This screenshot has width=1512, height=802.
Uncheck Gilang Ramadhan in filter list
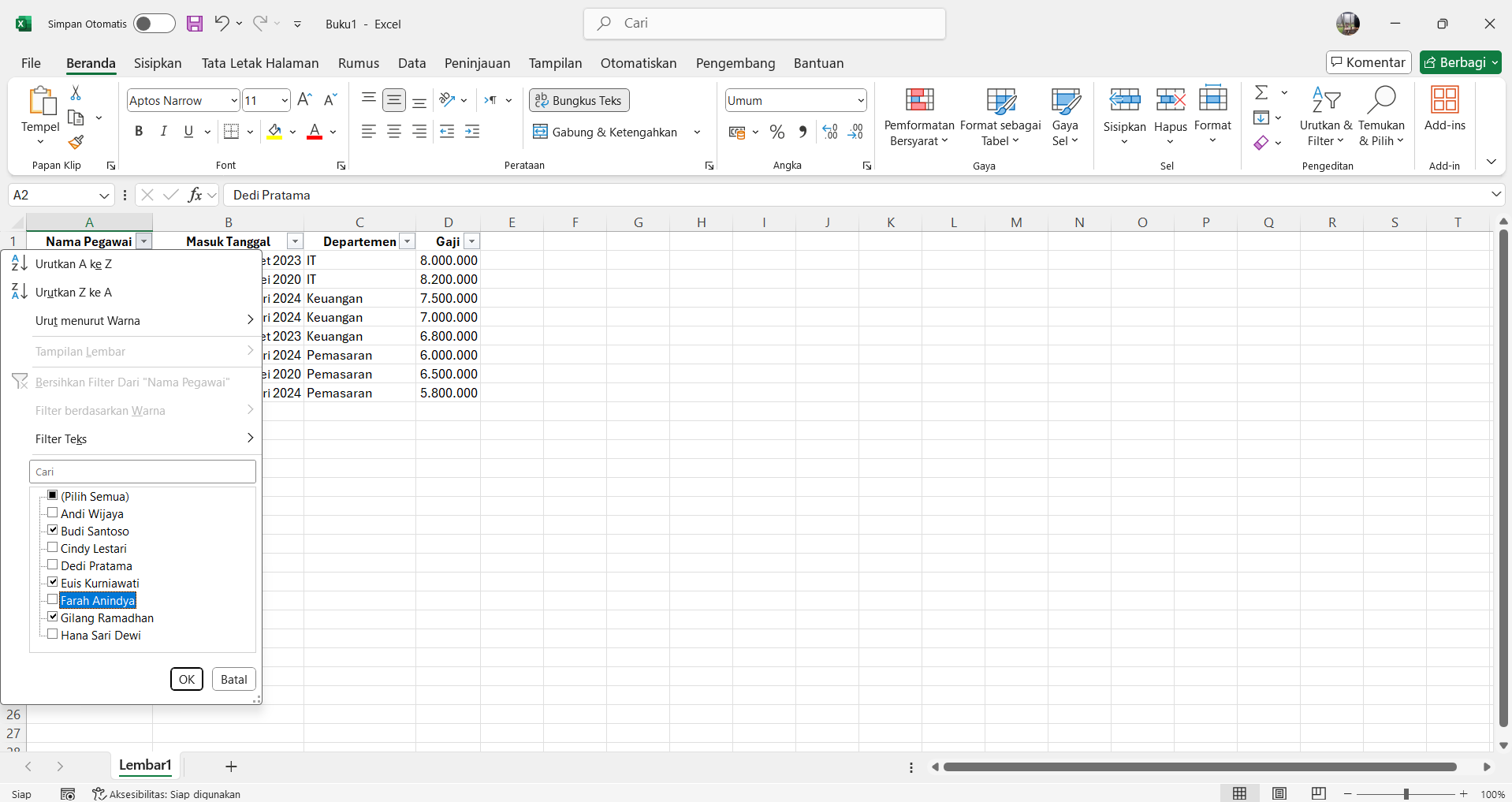tap(53, 617)
